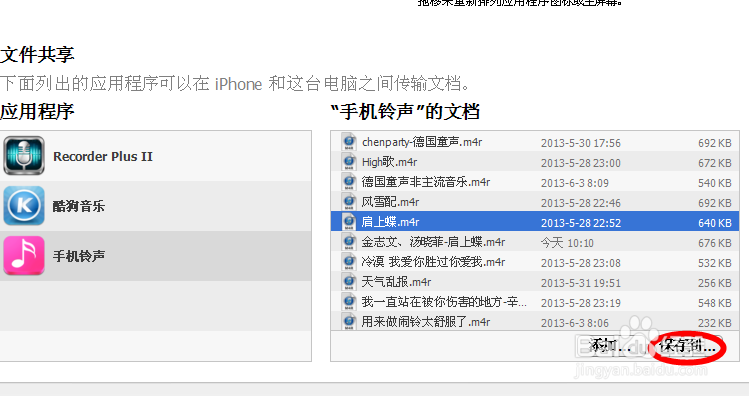Click the date 2013-6-3 8:09
Image resolution: width=749 pixels, height=396 pixels.
pos(575,183)
